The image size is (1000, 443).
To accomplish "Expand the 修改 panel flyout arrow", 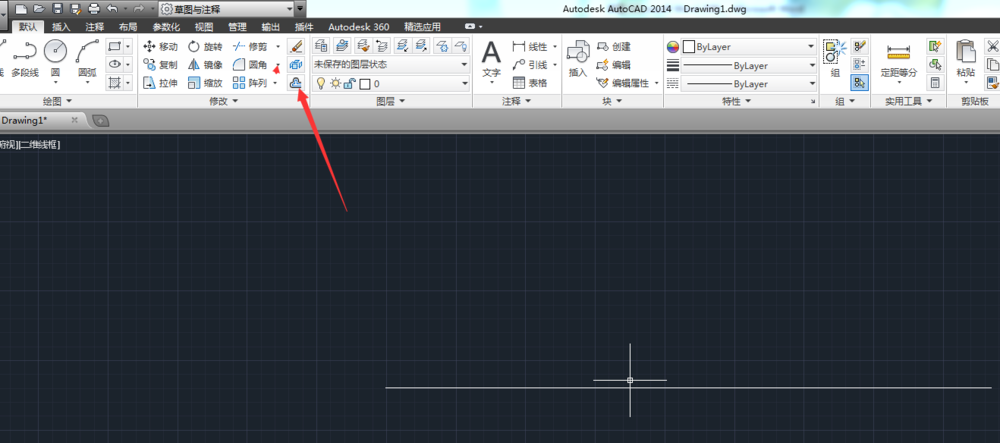I will coord(236,101).
